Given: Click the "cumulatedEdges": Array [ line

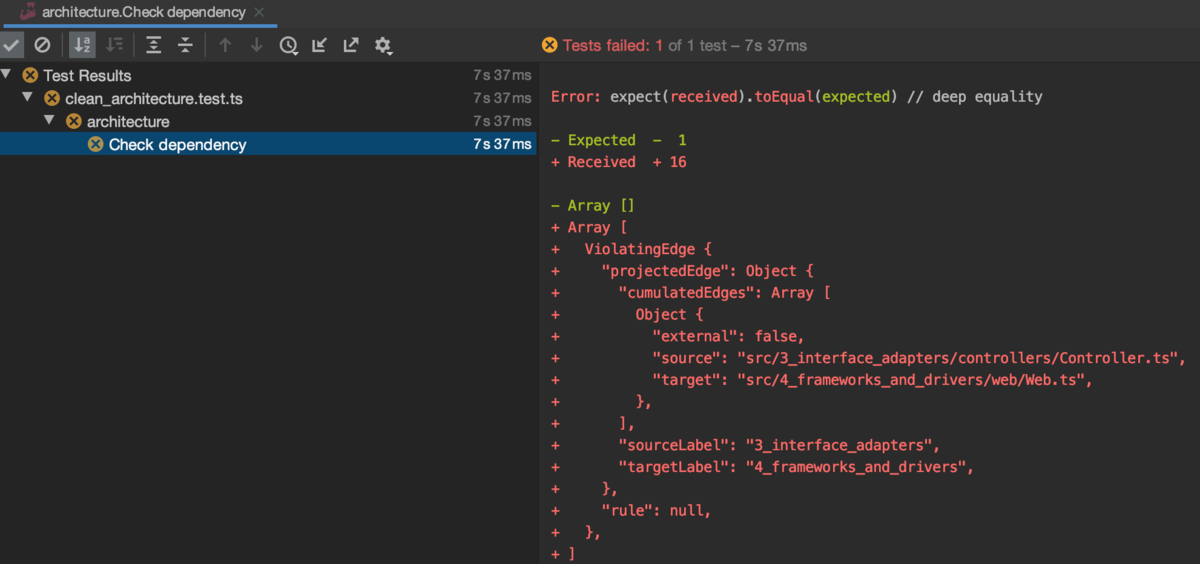Looking at the screenshot, I should (x=725, y=292).
